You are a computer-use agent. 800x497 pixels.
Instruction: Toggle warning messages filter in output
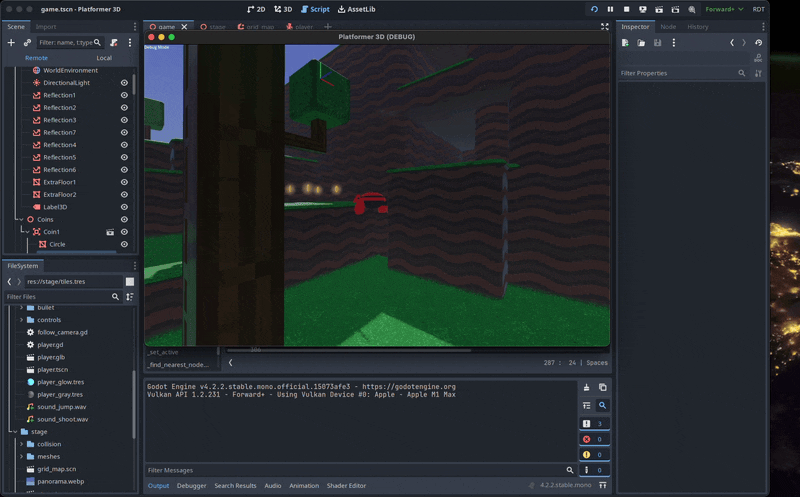pos(593,454)
